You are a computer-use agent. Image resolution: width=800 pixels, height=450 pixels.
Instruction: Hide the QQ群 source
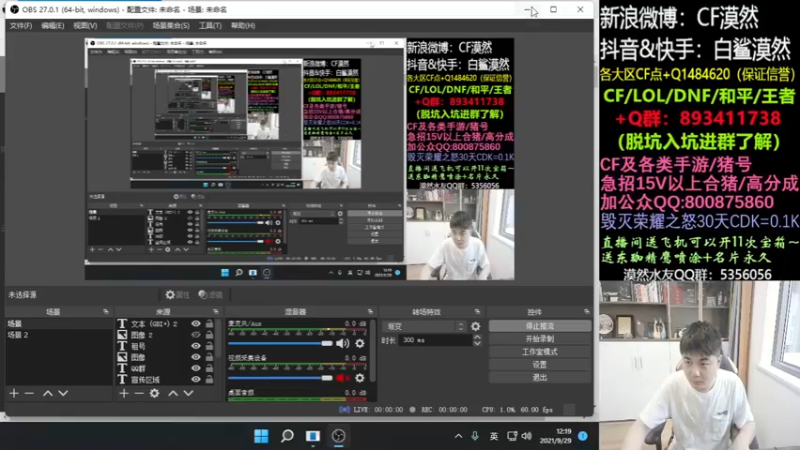[196, 368]
